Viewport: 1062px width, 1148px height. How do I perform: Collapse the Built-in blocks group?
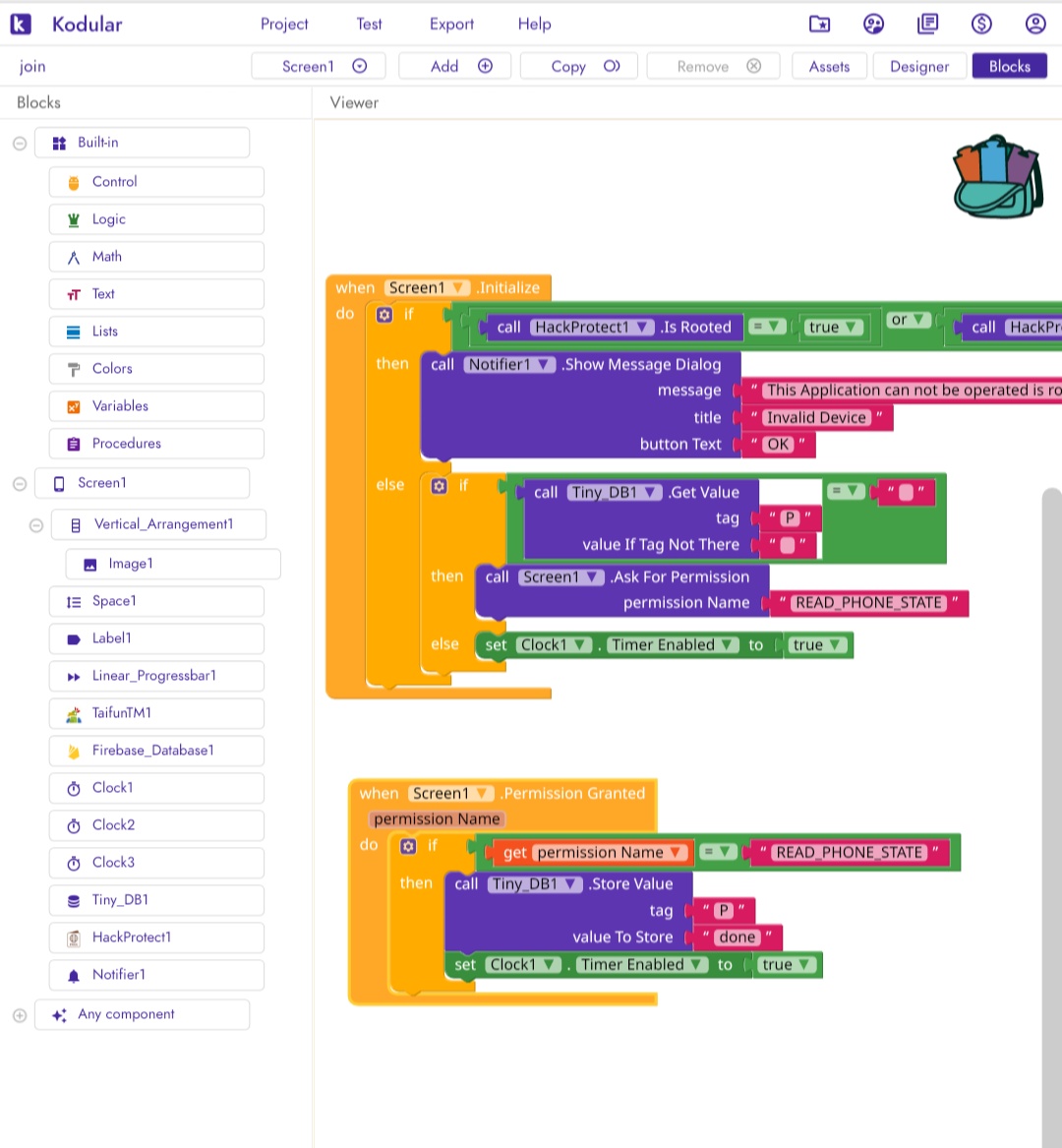(x=20, y=144)
